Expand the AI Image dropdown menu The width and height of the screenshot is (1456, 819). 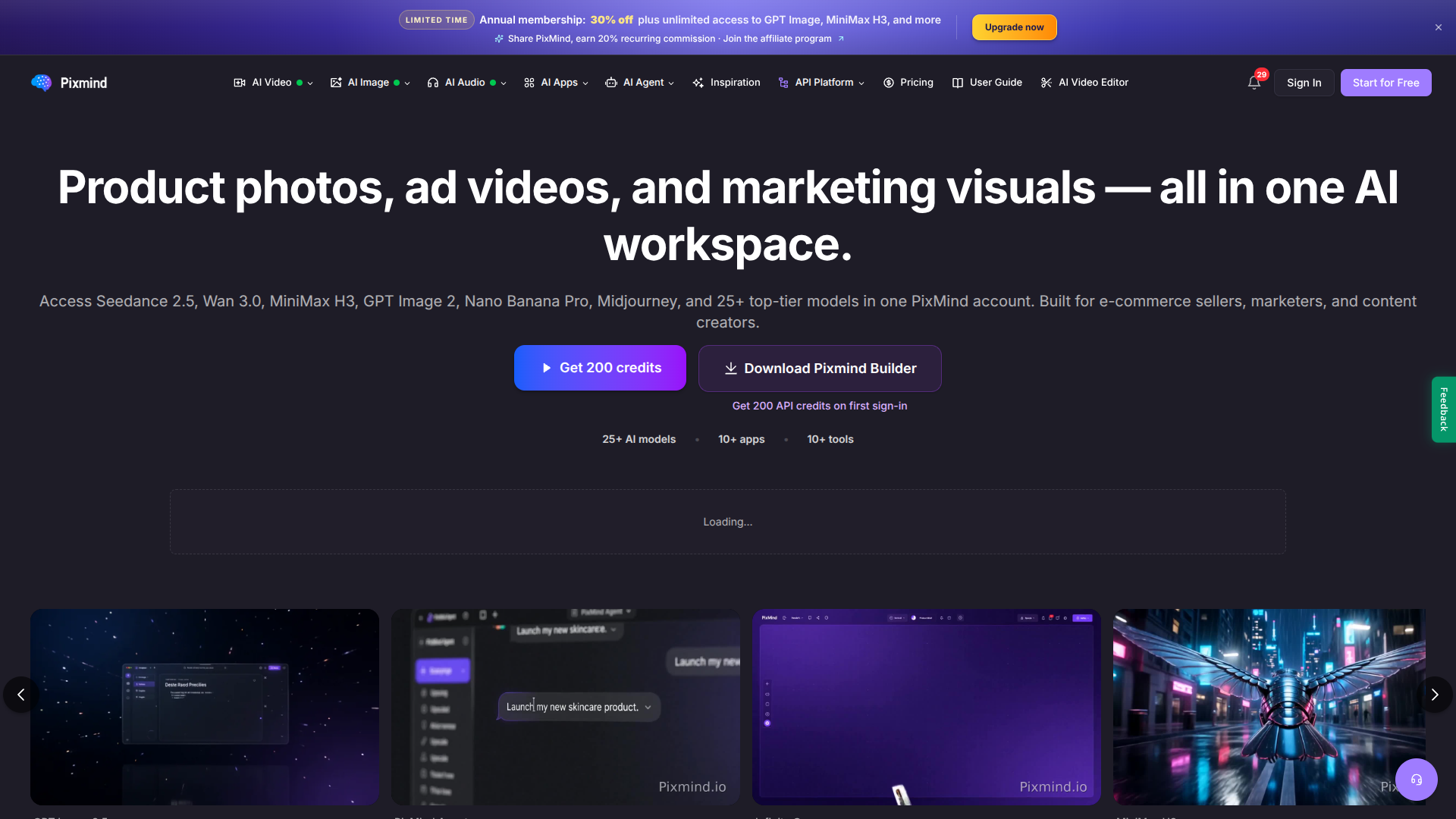pos(370,83)
